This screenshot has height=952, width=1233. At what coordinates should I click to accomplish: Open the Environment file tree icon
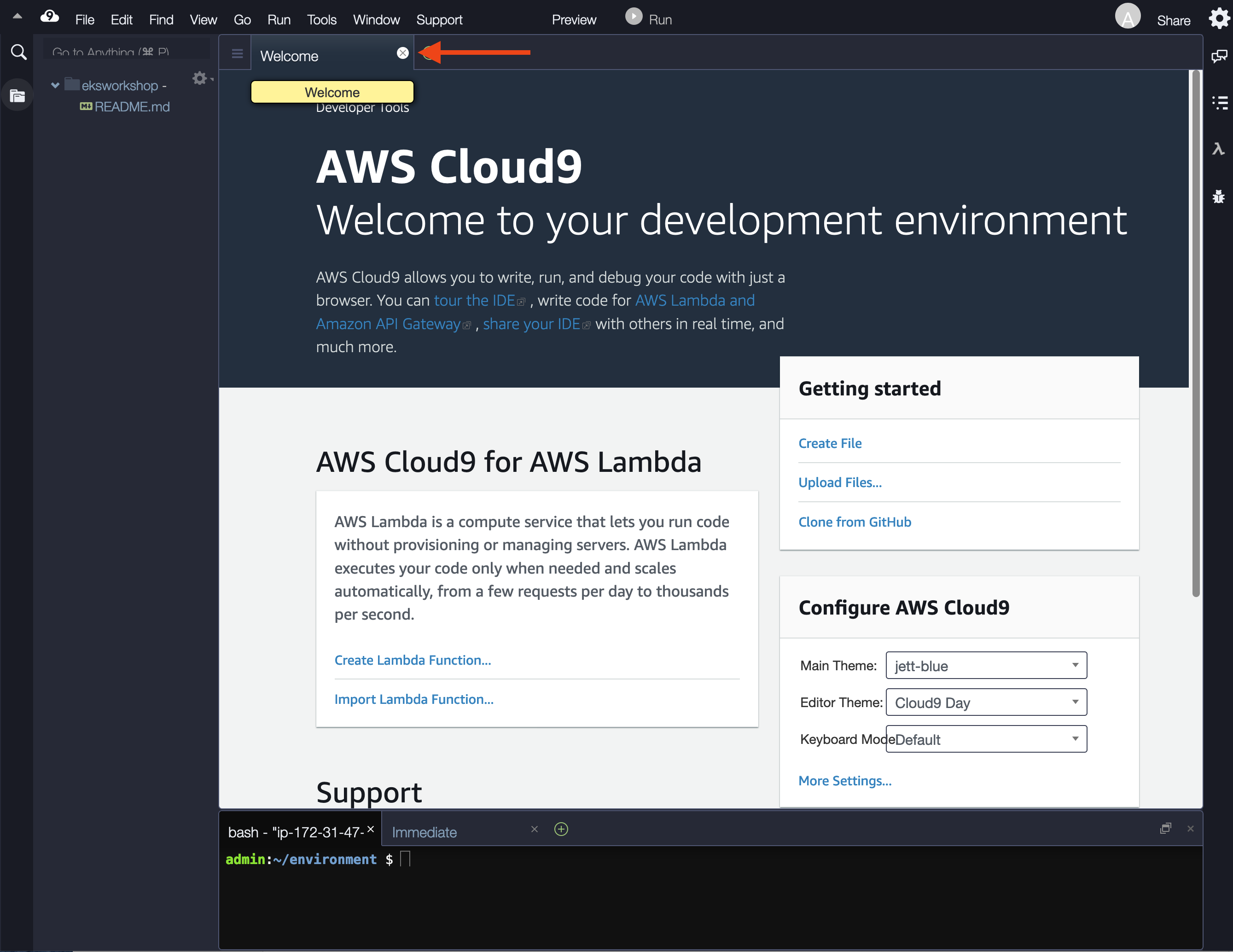coord(17,96)
